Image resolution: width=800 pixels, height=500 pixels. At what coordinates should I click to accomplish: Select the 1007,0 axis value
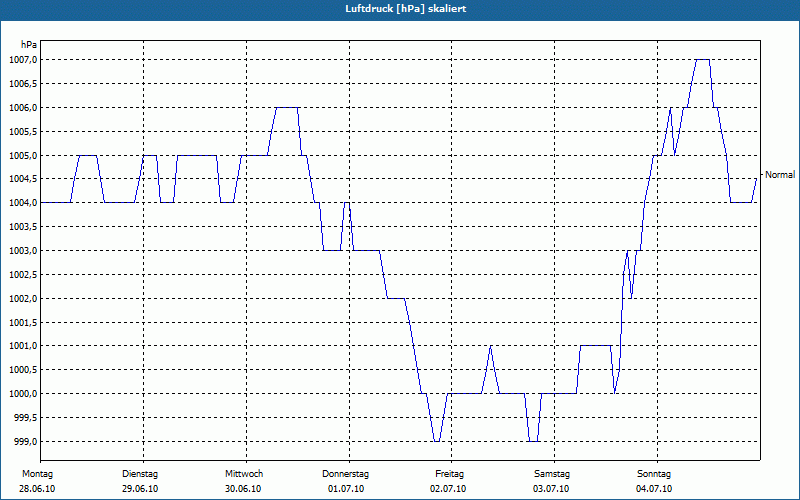(x=23, y=60)
